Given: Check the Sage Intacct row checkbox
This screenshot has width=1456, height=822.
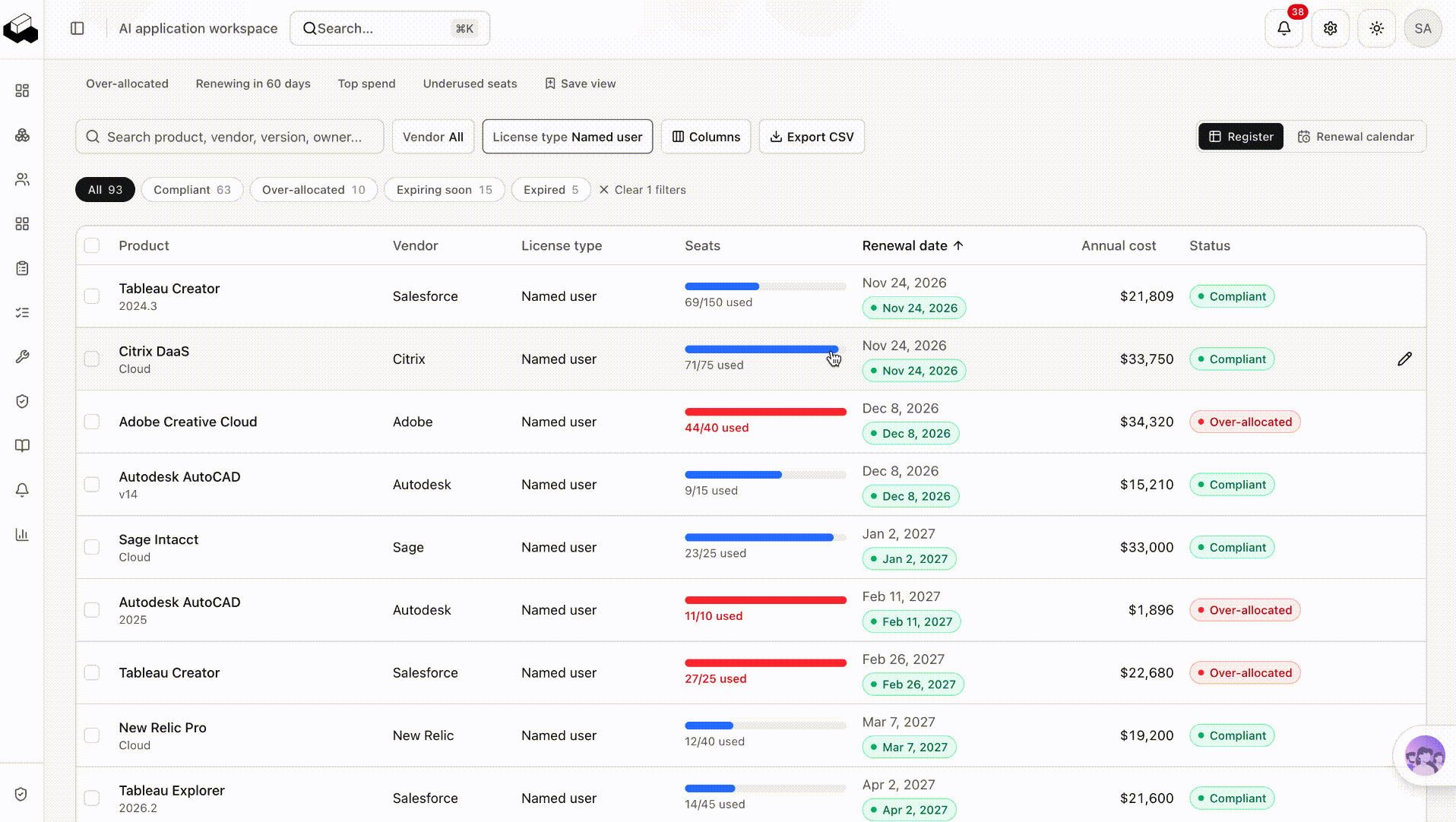Looking at the screenshot, I should click(92, 547).
